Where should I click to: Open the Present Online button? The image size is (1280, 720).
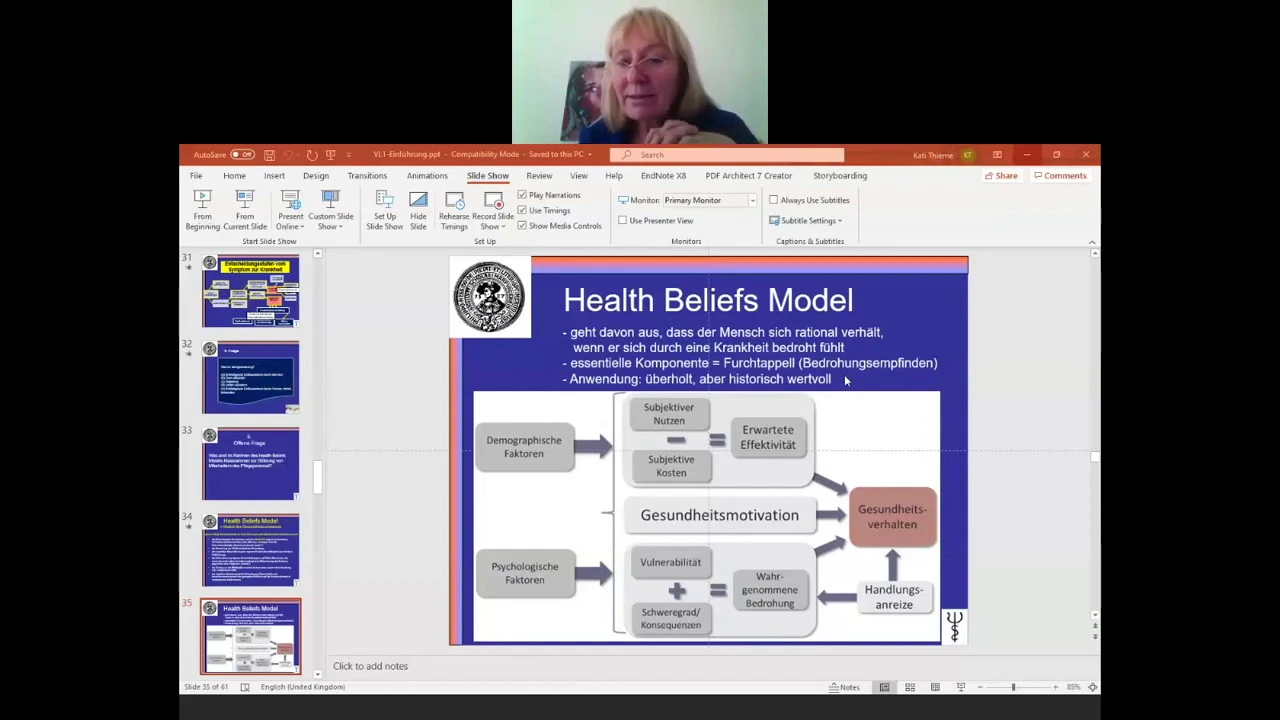coord(290,210)
